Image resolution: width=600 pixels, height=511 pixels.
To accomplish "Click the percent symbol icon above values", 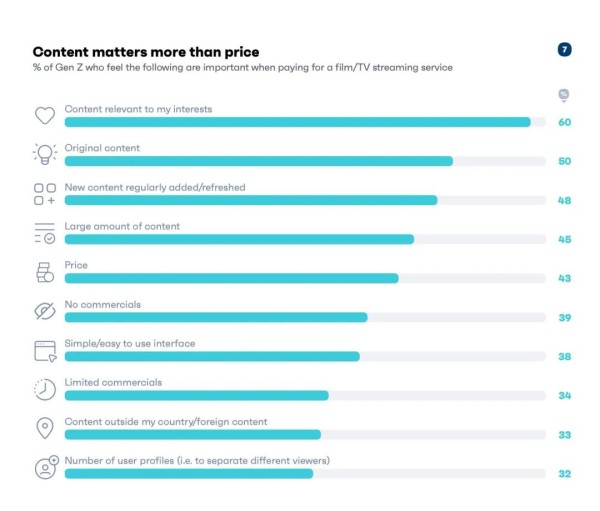I will pos(564,96).
